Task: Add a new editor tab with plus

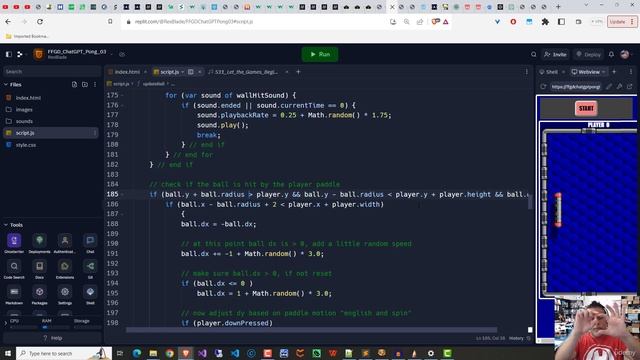Action: [298, 72]
